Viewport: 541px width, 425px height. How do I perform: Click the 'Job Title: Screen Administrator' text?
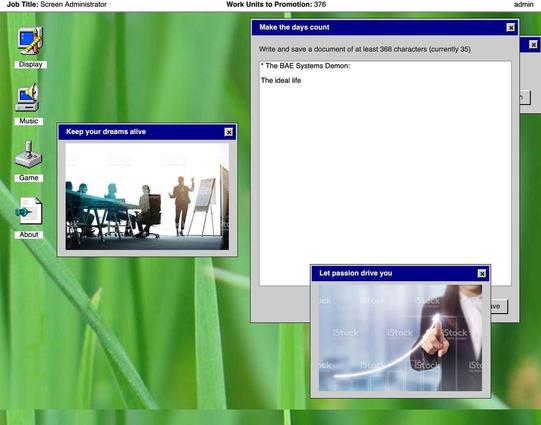tap(57, 4)
